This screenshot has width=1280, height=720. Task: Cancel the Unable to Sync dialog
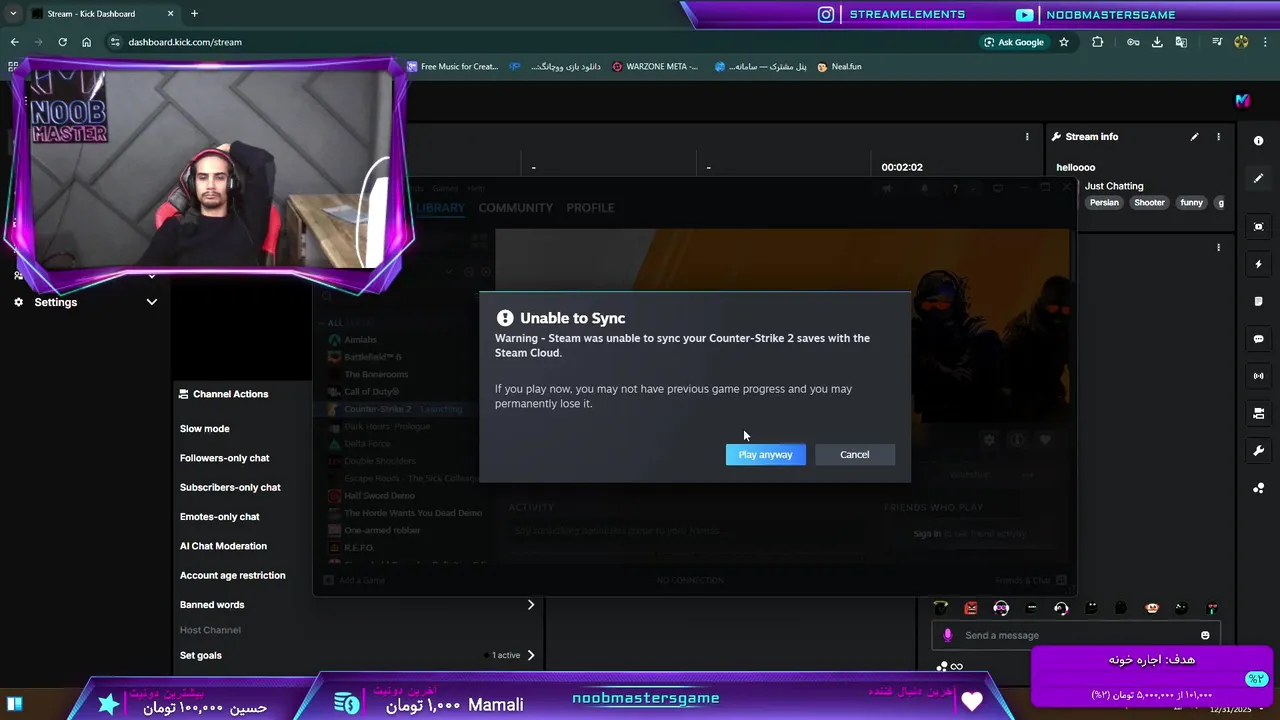[854, 455]
